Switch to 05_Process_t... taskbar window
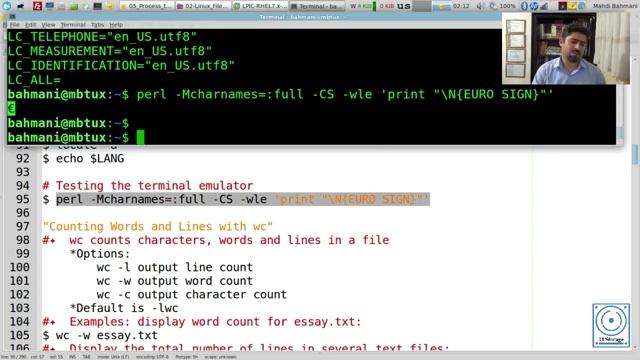This screenshot has height=360, width=640. tap(146, 6)
